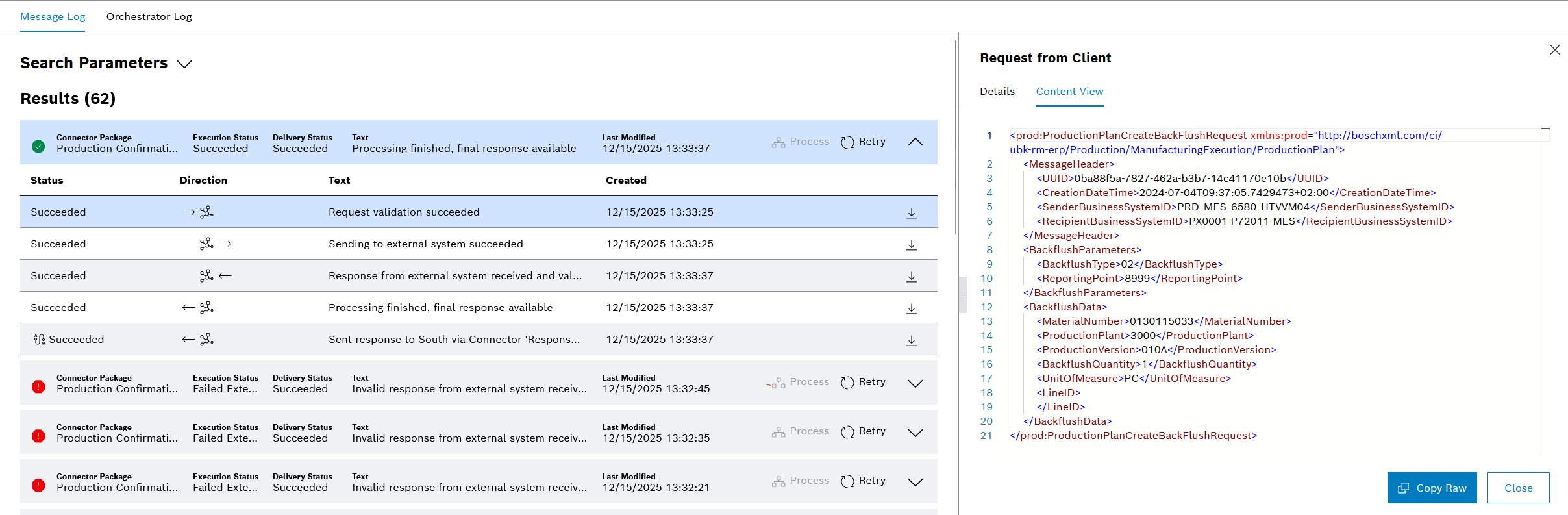Select the Content View tab
The width and height of the screenshot is (1568, 515).
[1069, 92]
